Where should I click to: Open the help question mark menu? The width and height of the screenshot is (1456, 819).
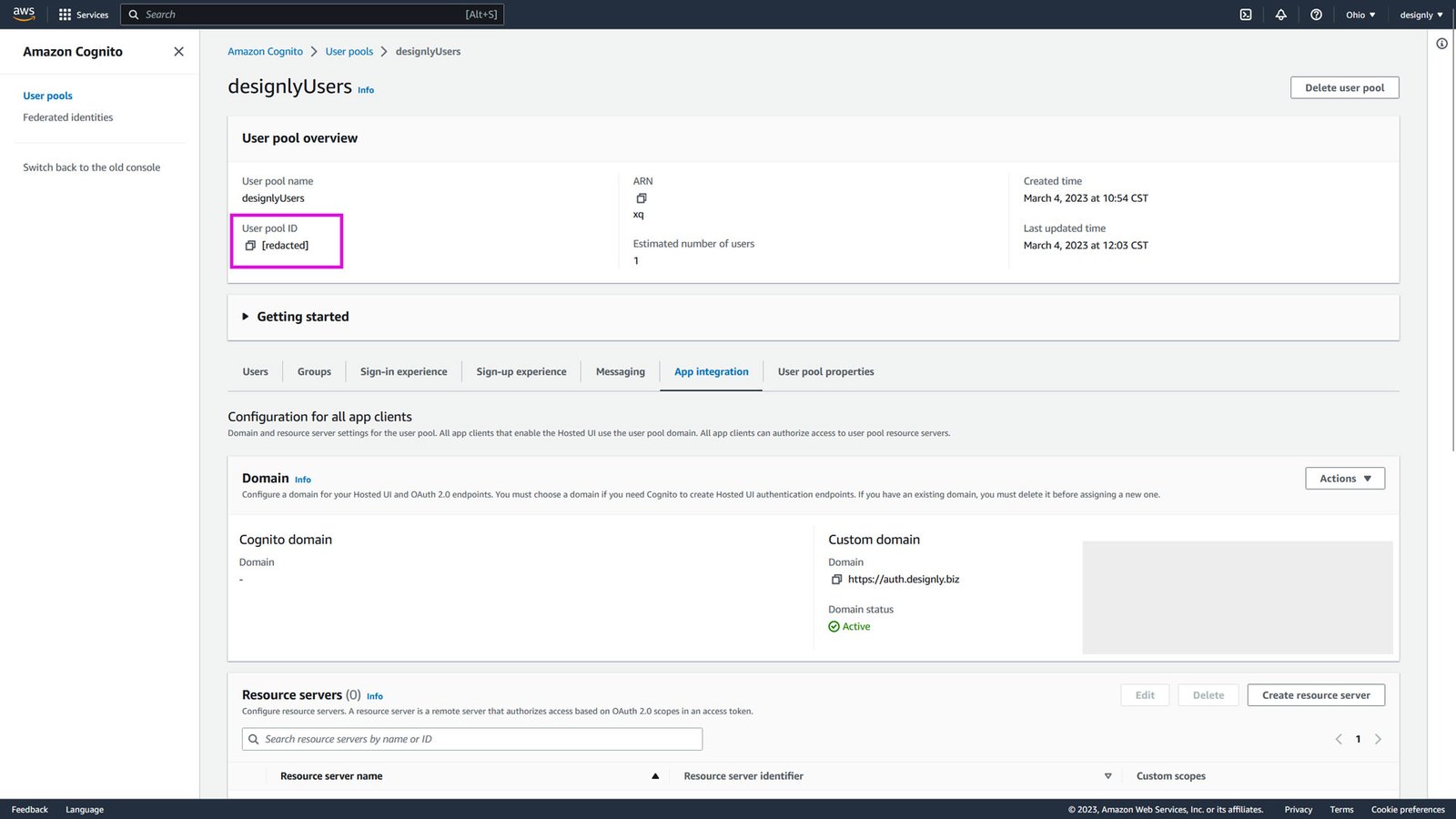(1316, 14)
